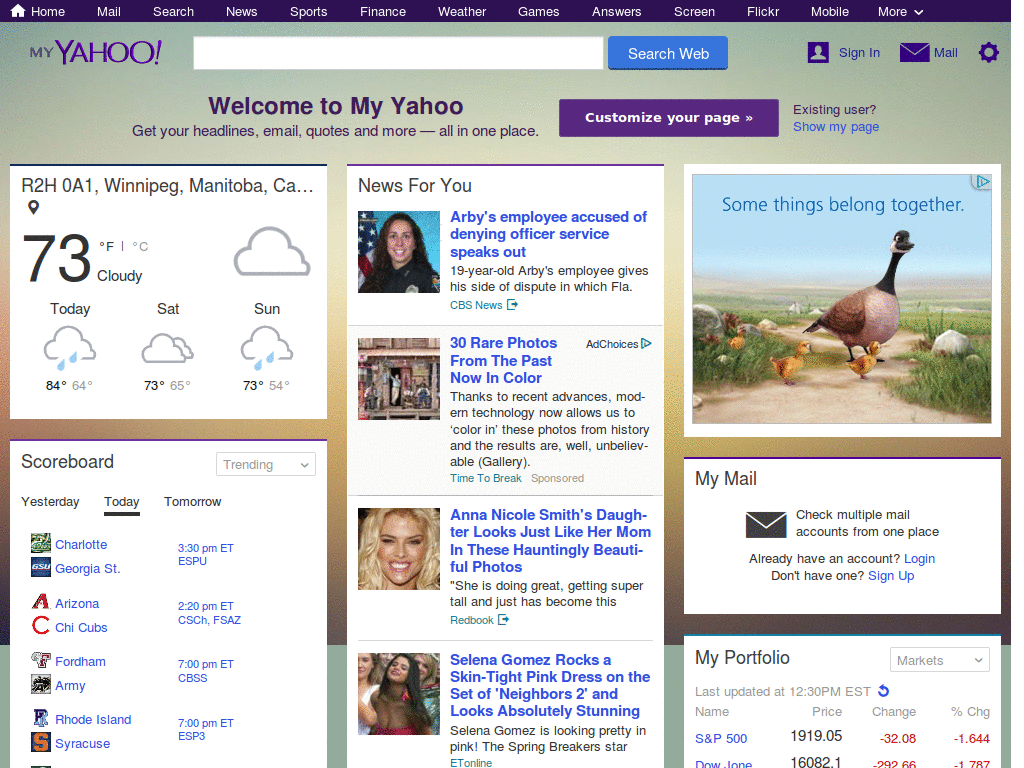Open the settings gear icon

pyautogui.click(x=988, y=52)
